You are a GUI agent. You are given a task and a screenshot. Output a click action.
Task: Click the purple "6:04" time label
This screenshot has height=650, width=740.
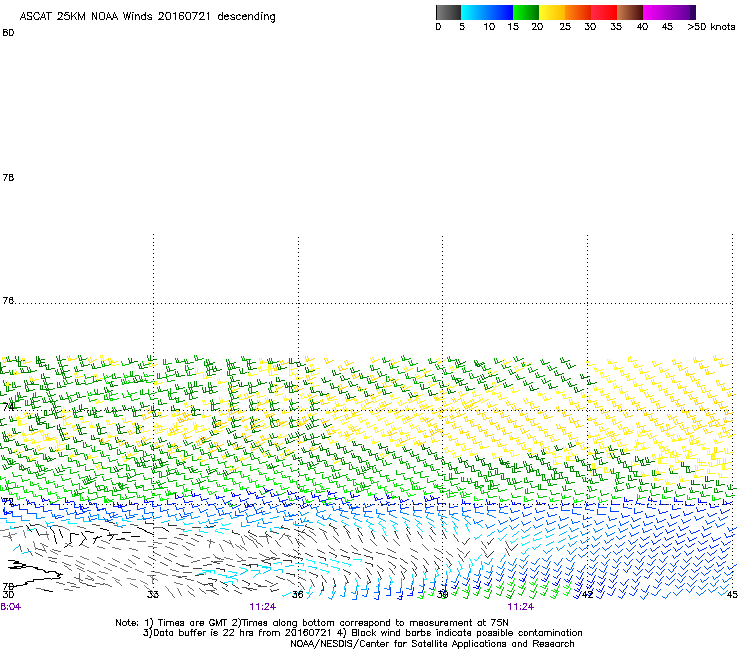[10, 607]
